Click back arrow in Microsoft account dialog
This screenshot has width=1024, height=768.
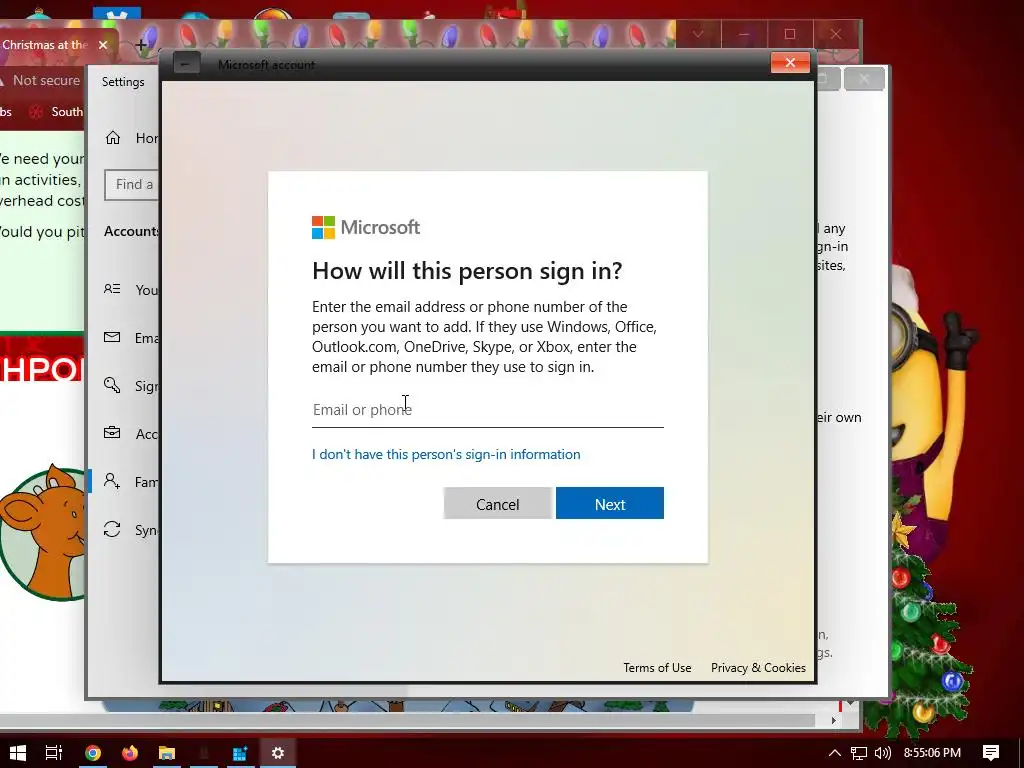186,64
